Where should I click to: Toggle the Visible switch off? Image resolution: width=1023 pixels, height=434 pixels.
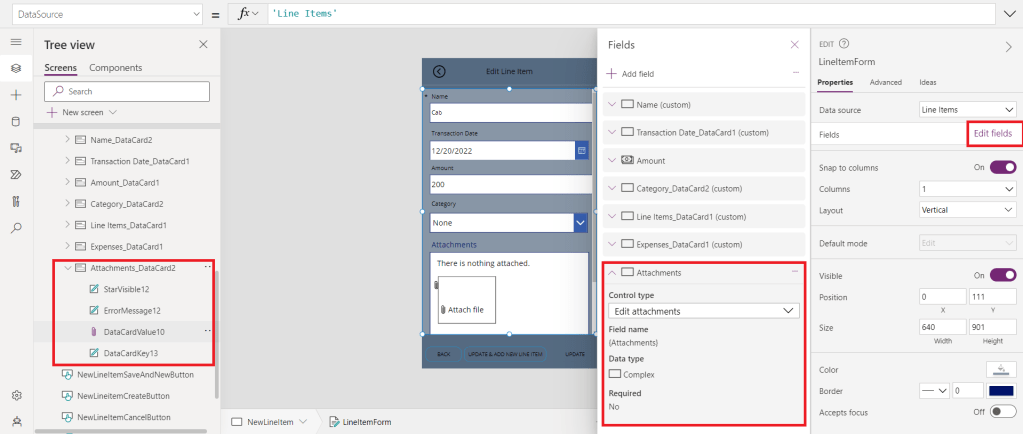1003,275
